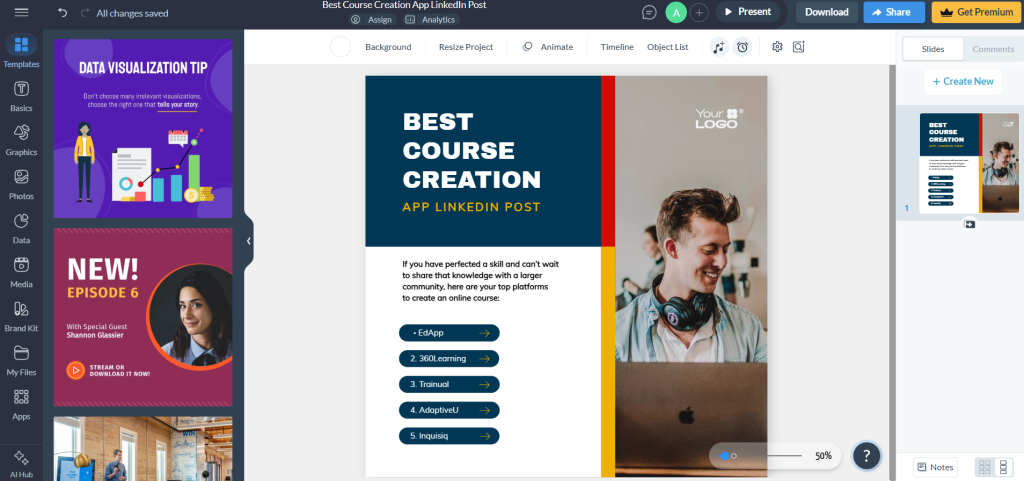Open the Brand Kit icon

tap(21, 309)
